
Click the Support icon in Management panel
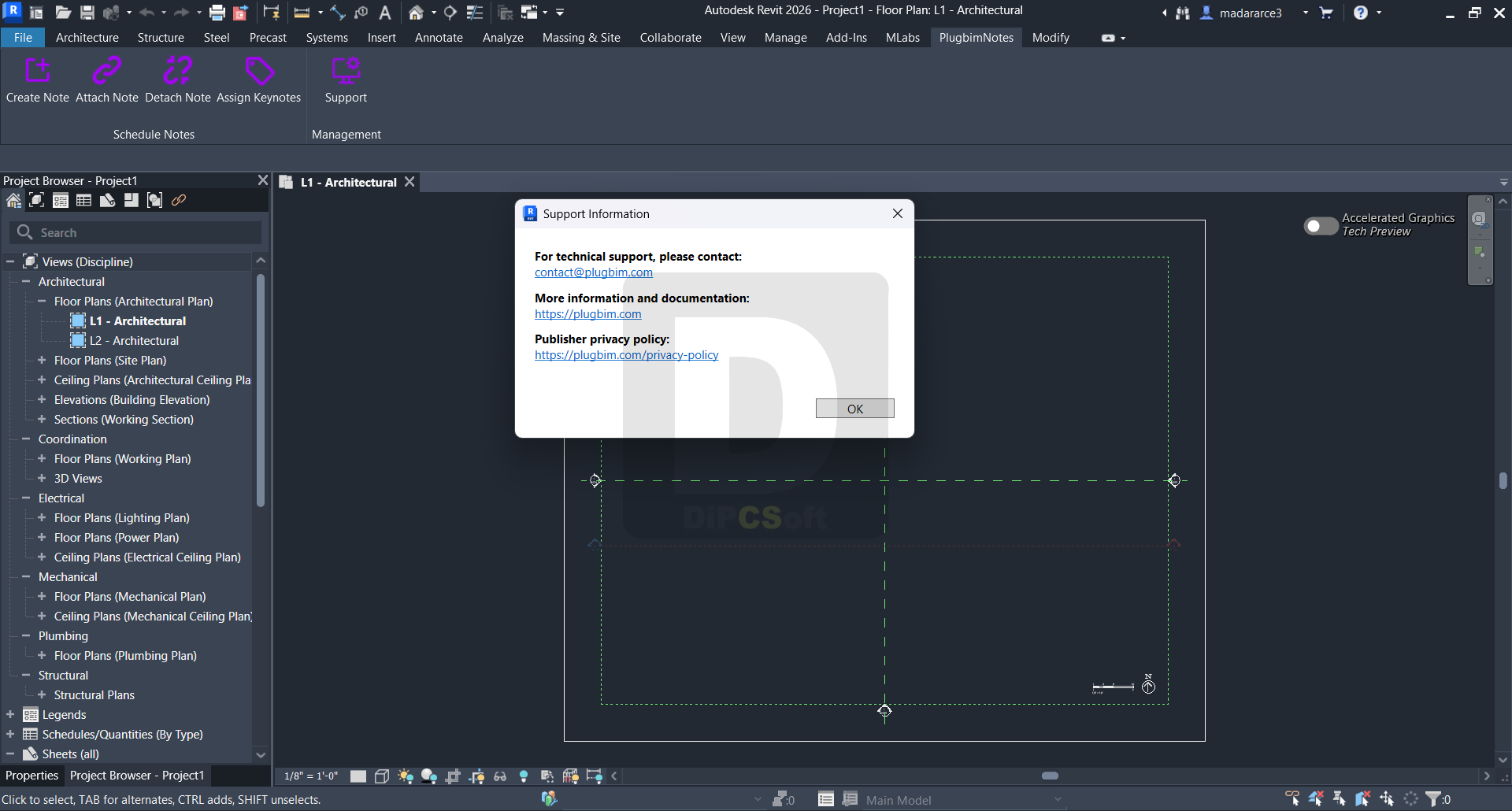click(346, 80)
